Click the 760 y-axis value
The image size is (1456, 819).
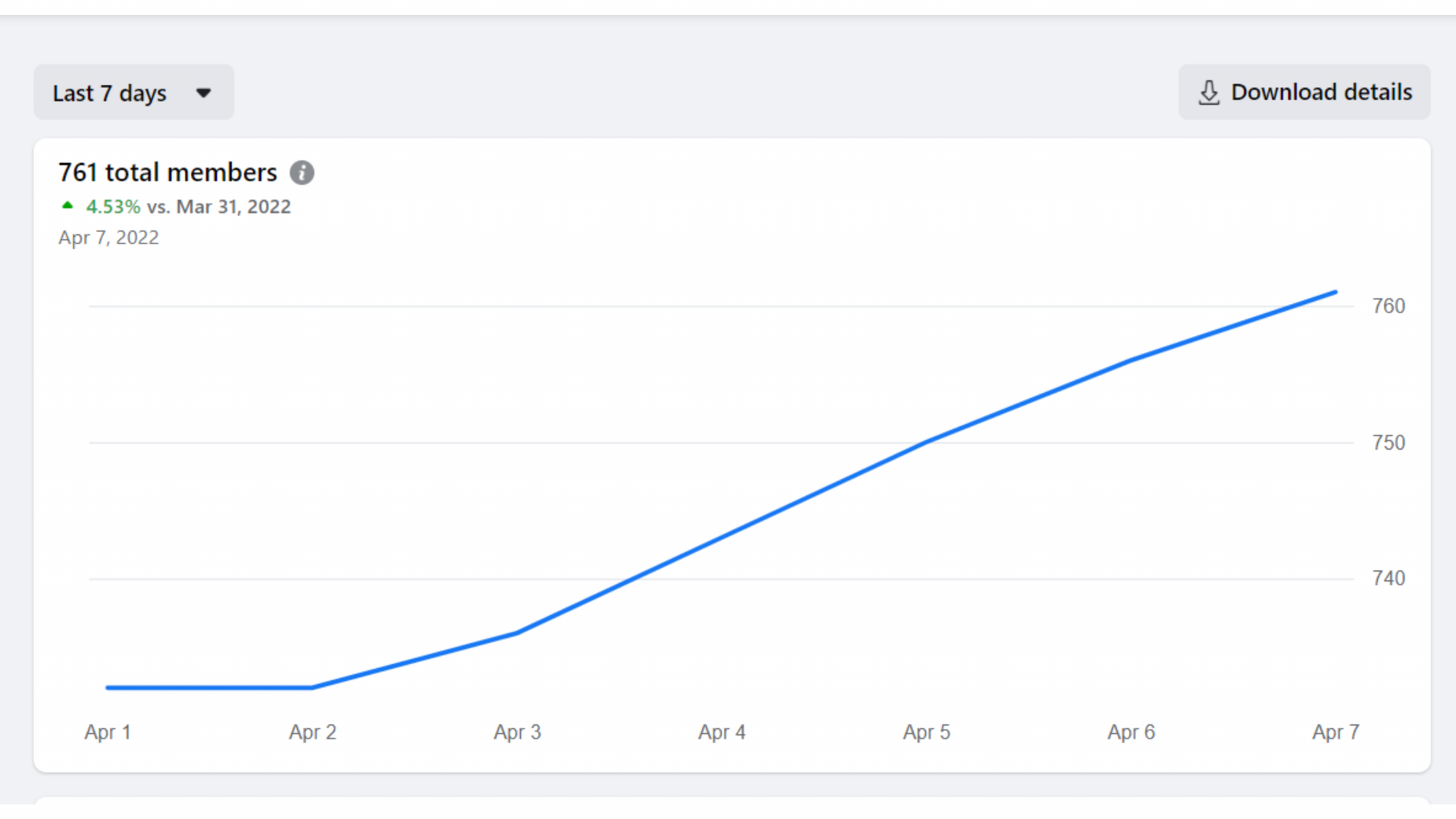coord(1389,306)
